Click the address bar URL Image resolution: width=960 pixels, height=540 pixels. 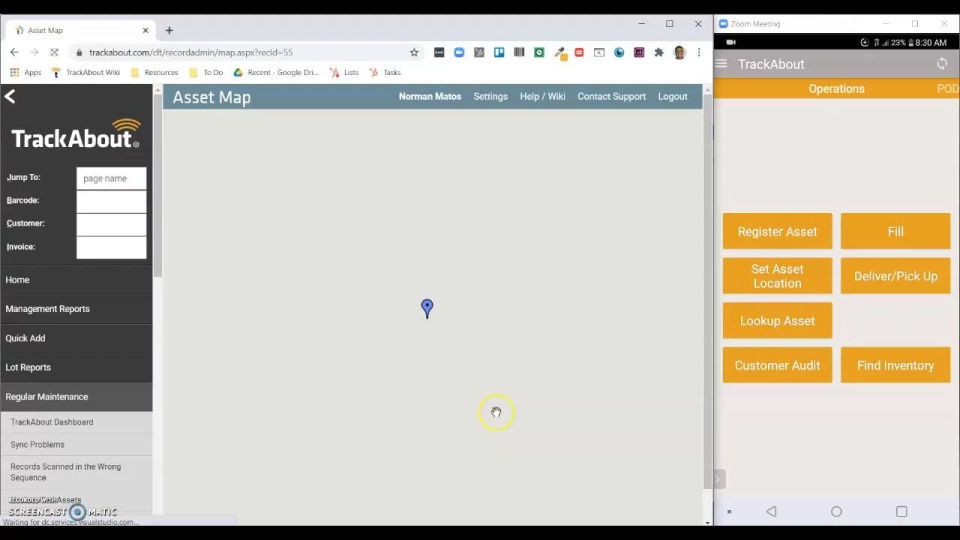[191, 53]
